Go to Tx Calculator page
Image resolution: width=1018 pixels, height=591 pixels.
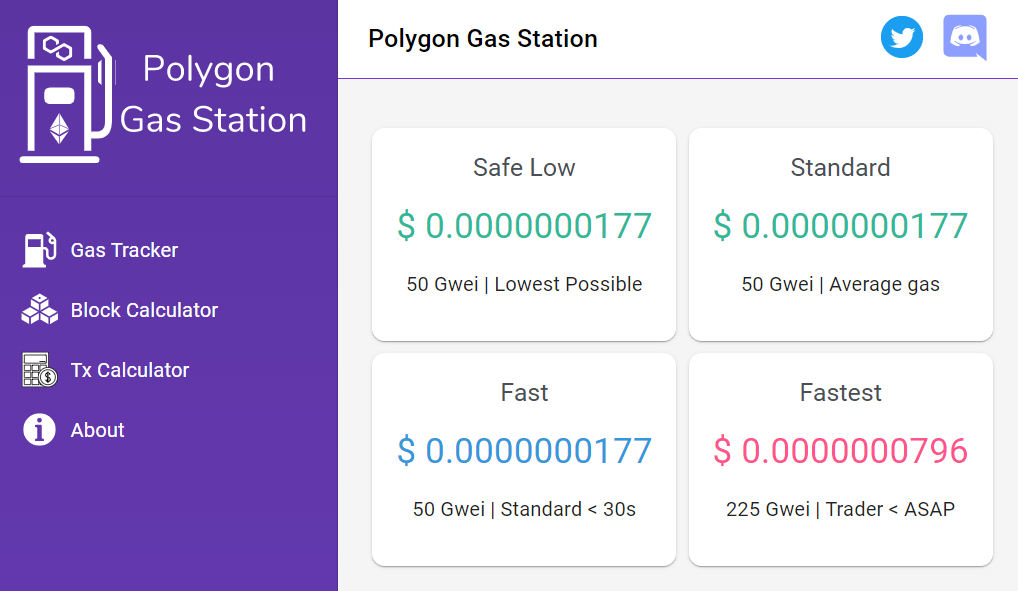pyautogui.click(x=106, y=370)
